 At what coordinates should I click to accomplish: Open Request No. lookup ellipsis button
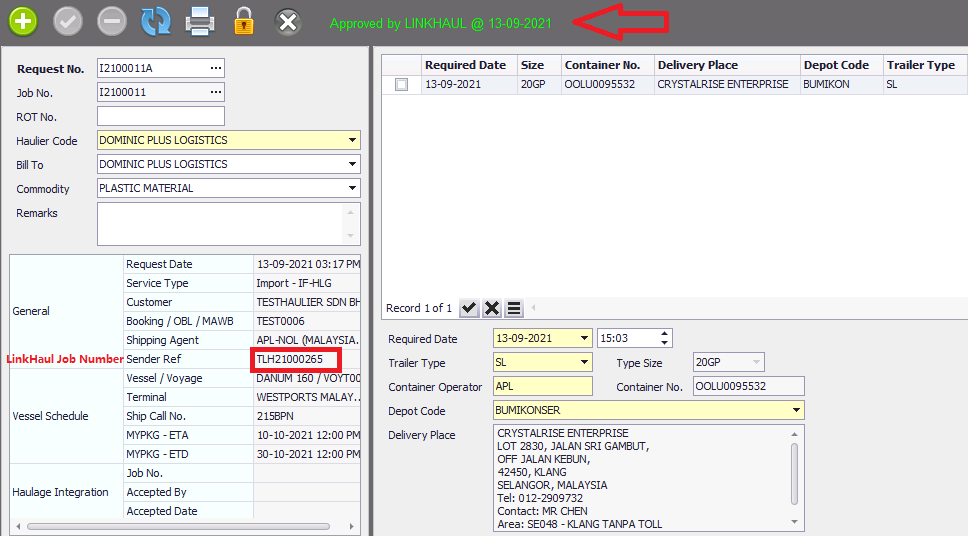coord(215,68)
